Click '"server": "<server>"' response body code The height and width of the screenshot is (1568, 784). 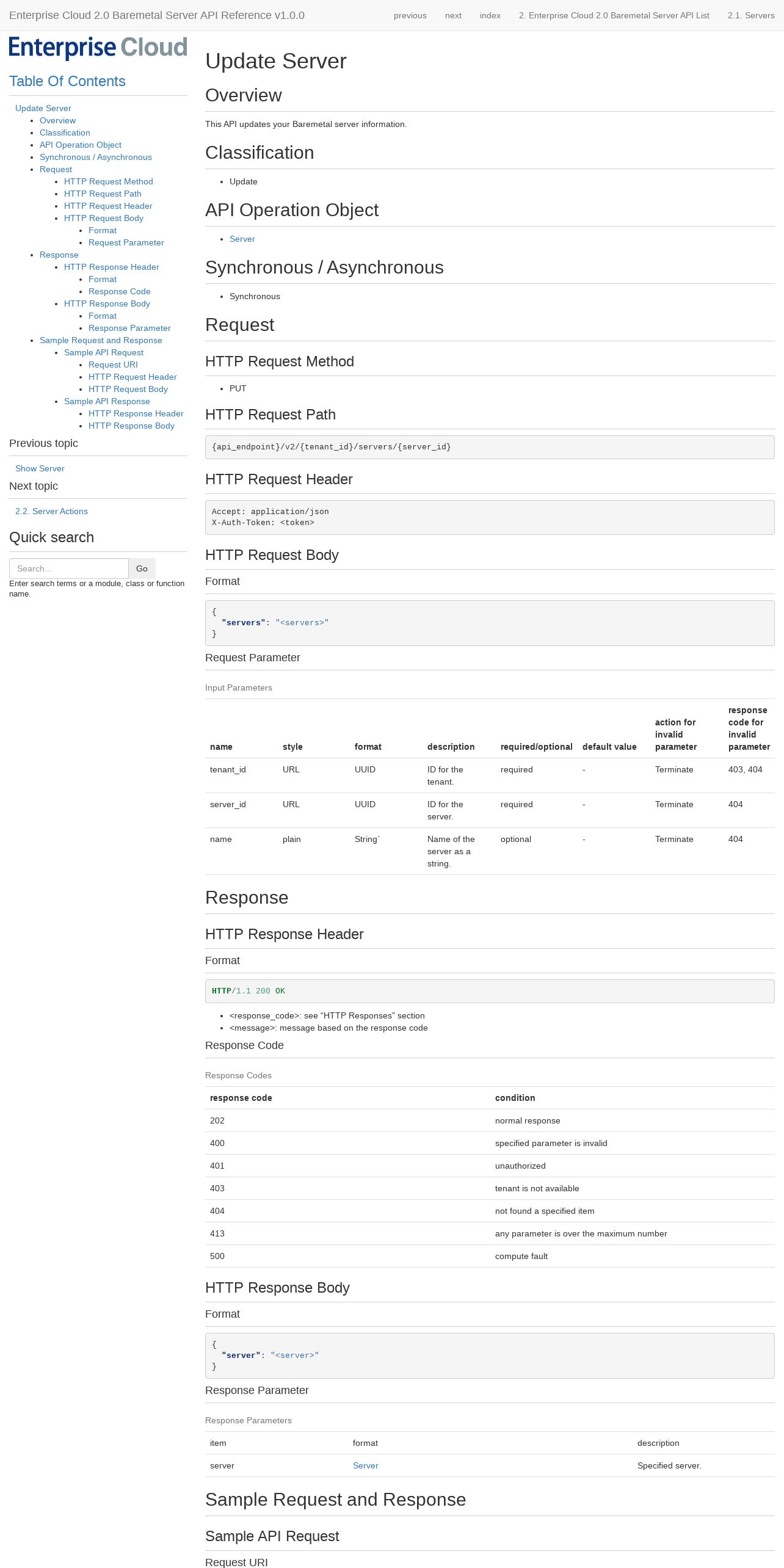point(270,1356)
